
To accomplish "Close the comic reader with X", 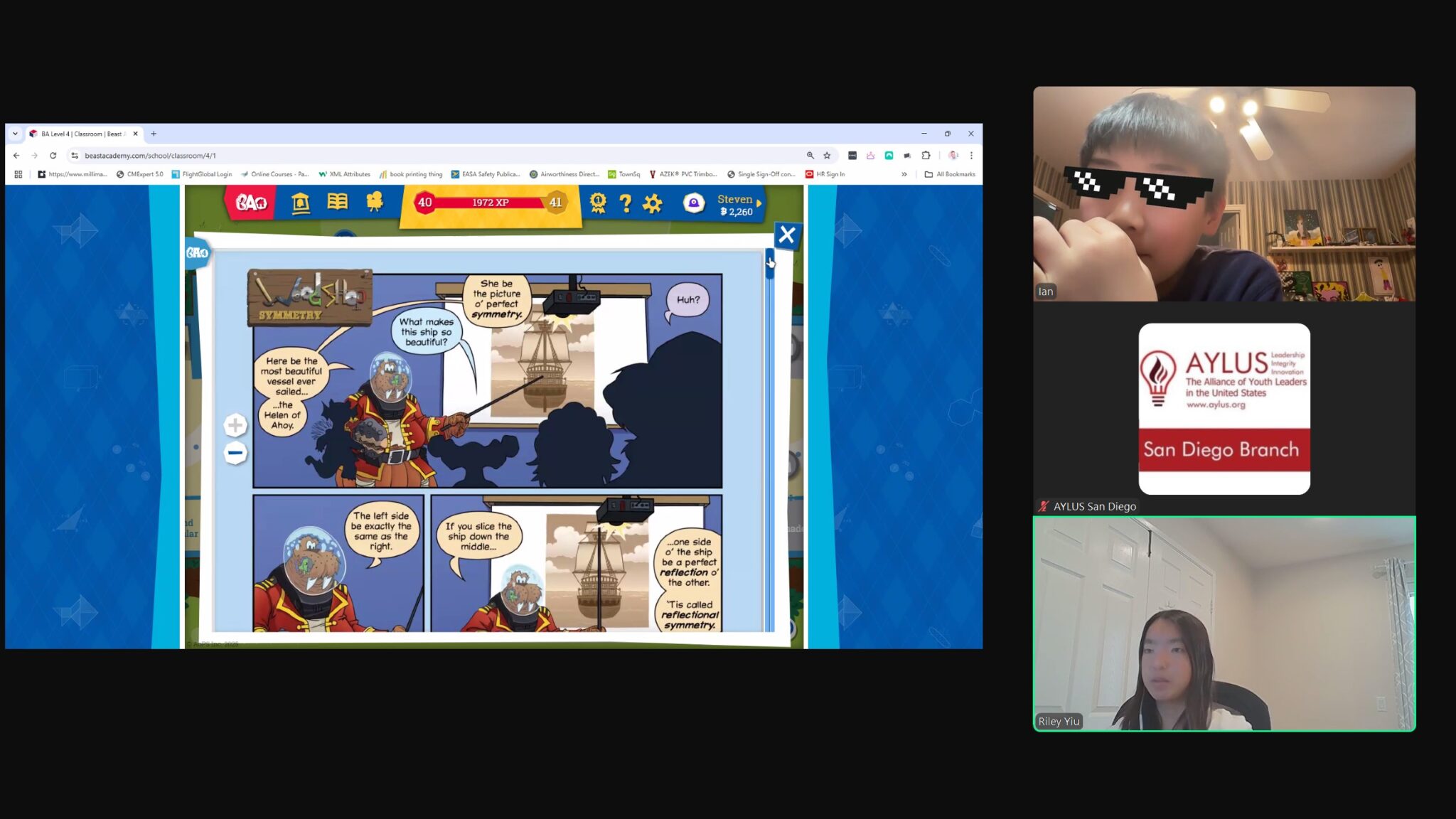I will pyautogui.click(x=786, y=235).
